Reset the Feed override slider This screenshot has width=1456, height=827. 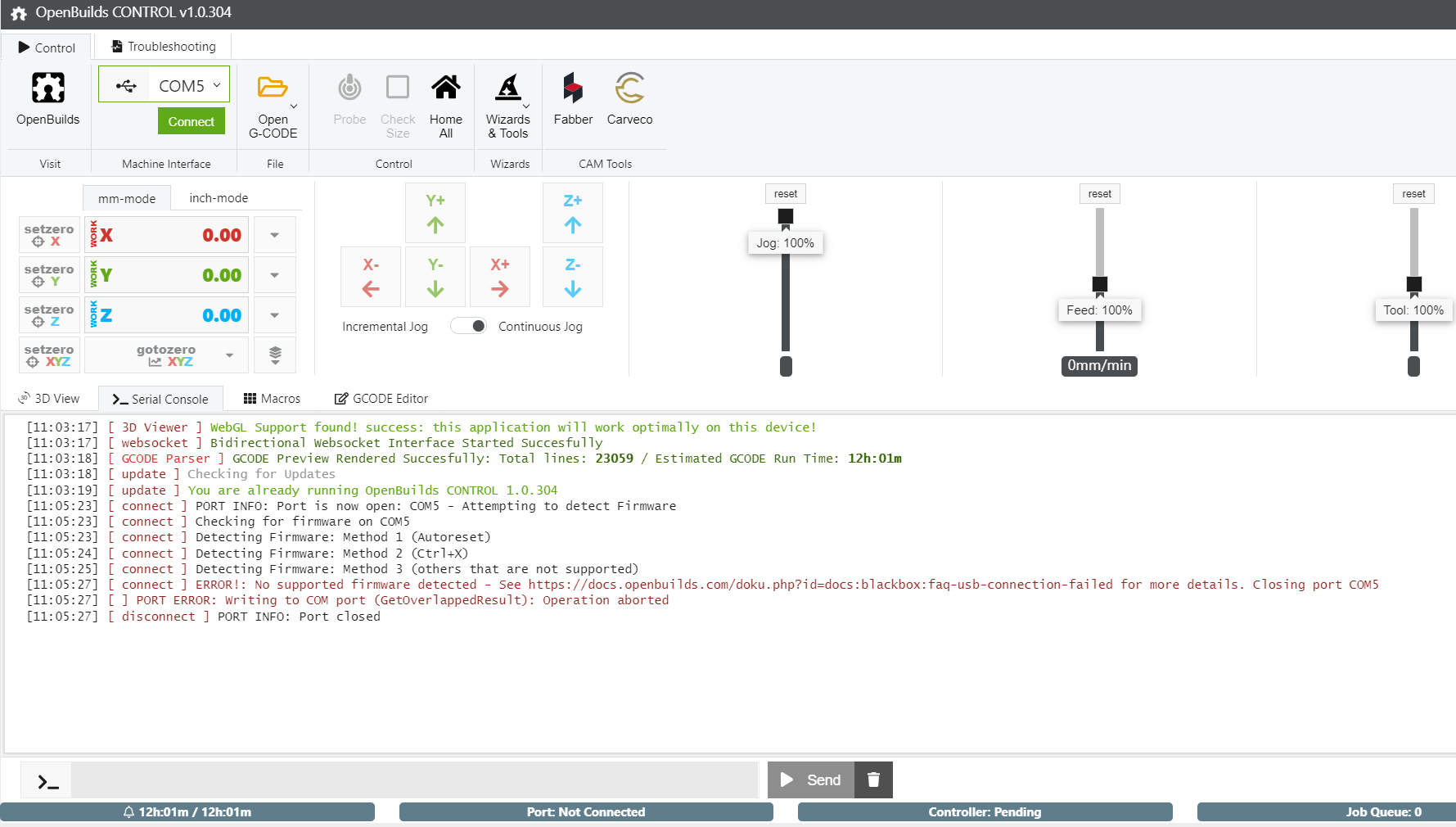tap(1100, 194)
